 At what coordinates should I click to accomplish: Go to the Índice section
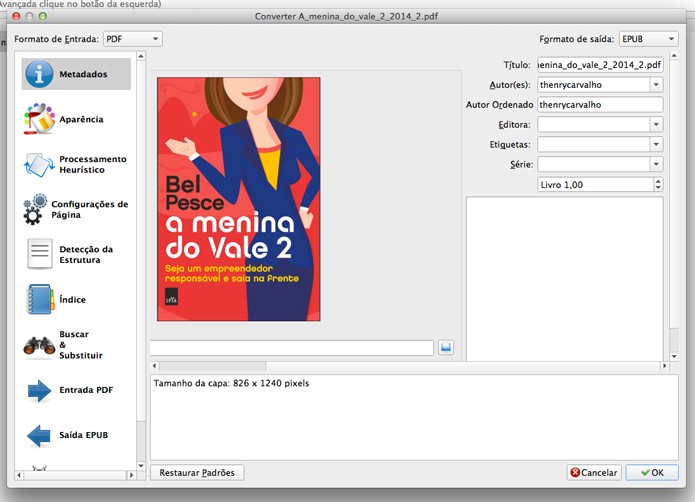[x=76, y=300]
